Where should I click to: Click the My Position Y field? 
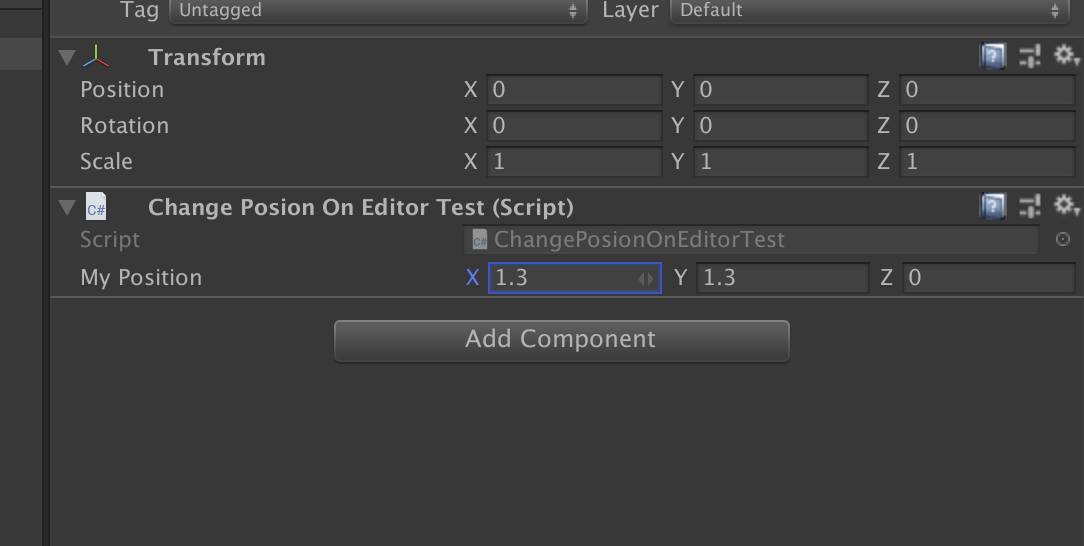783,278
